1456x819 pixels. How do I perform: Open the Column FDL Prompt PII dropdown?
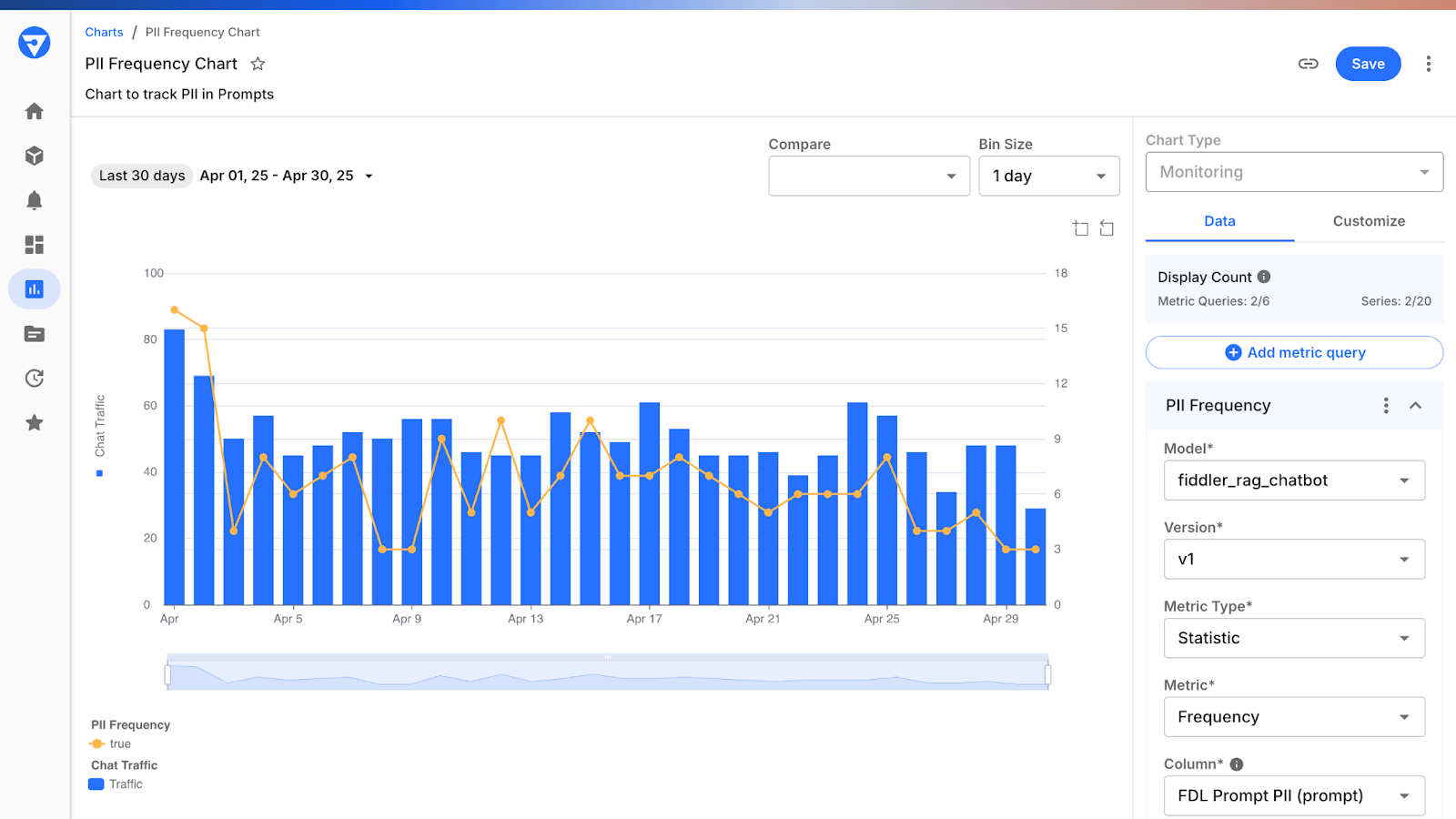click(1294, 796)
